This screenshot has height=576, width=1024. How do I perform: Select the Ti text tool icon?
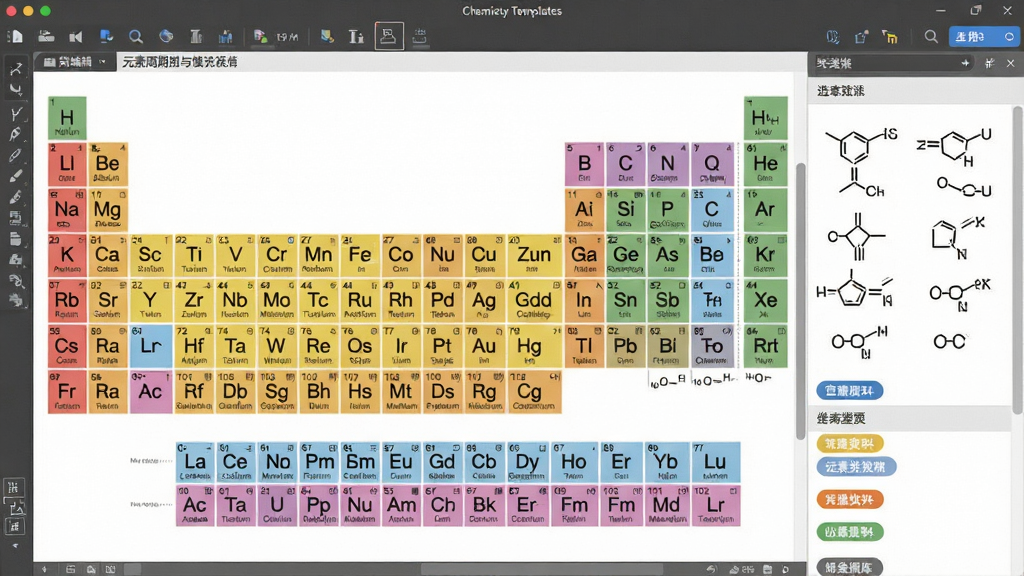[356, 37]
